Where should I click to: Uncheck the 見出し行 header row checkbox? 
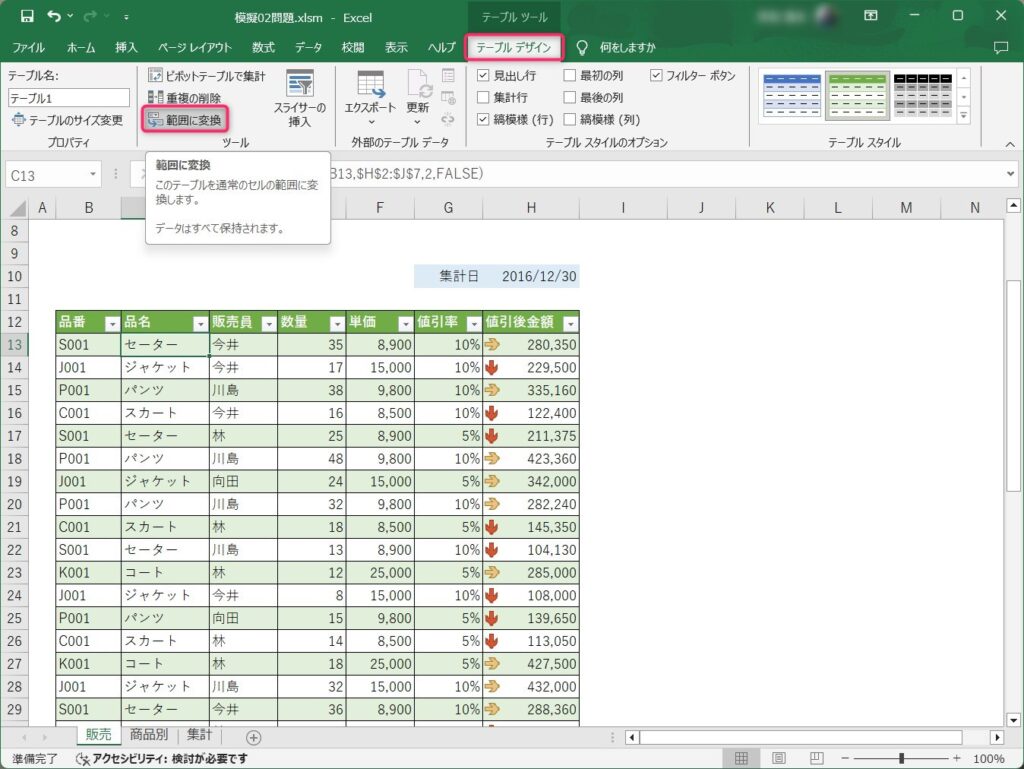click(x=484, y=76)
